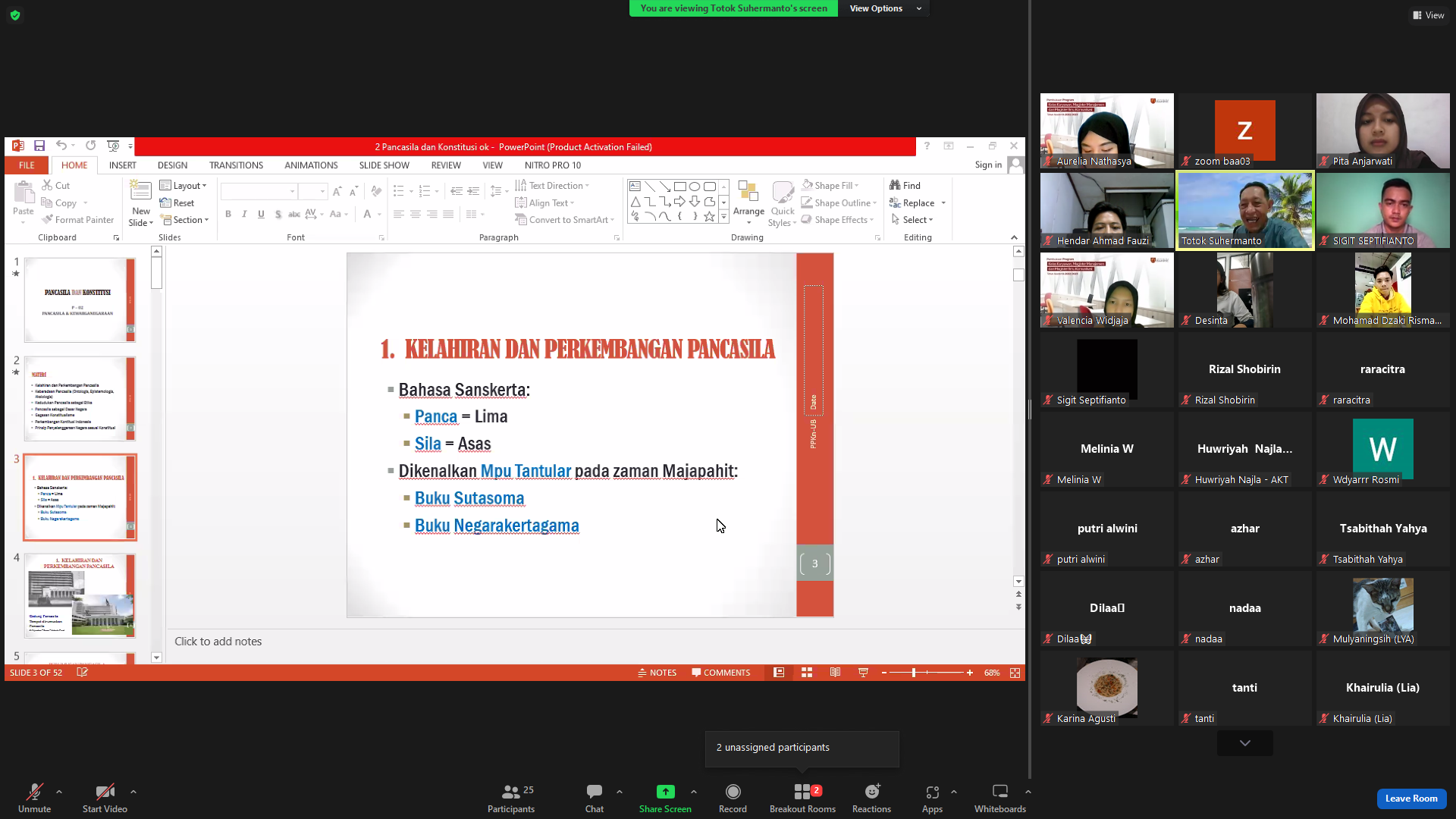
Task: Click Convert to SmartArt
Action: coord(564,220)
